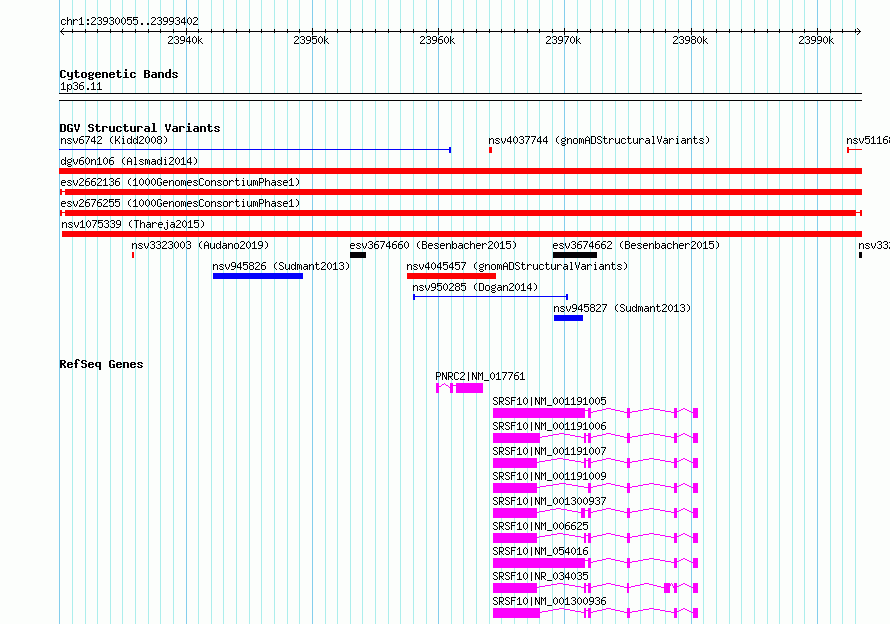Open the esv2662136 1000Genomes variant label

pyautogui.click(x=180, y=182)
